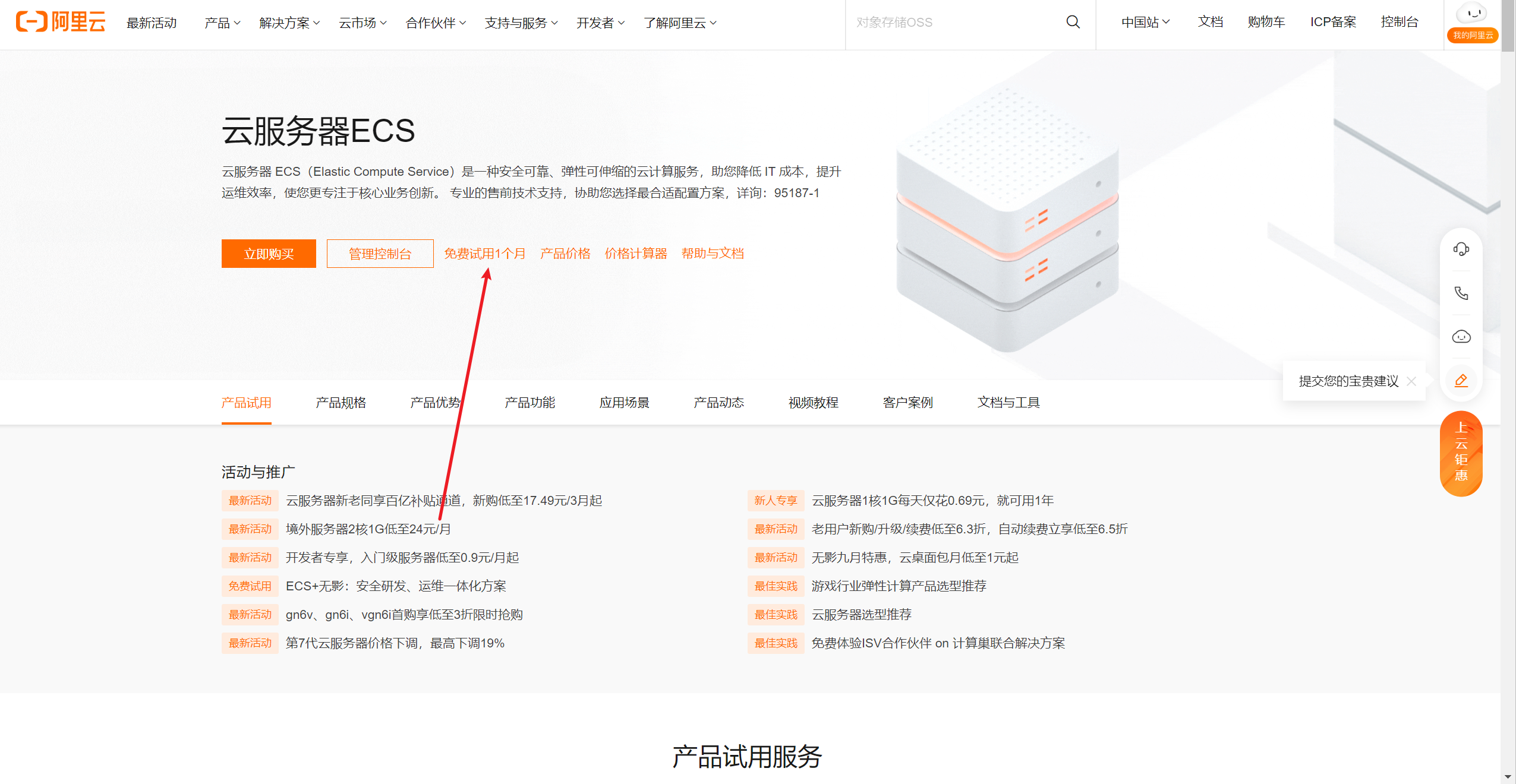This screenshot has height=784, width=1516.
Task: Open 云服务器选型推荐 link
Action: point(861,615)
